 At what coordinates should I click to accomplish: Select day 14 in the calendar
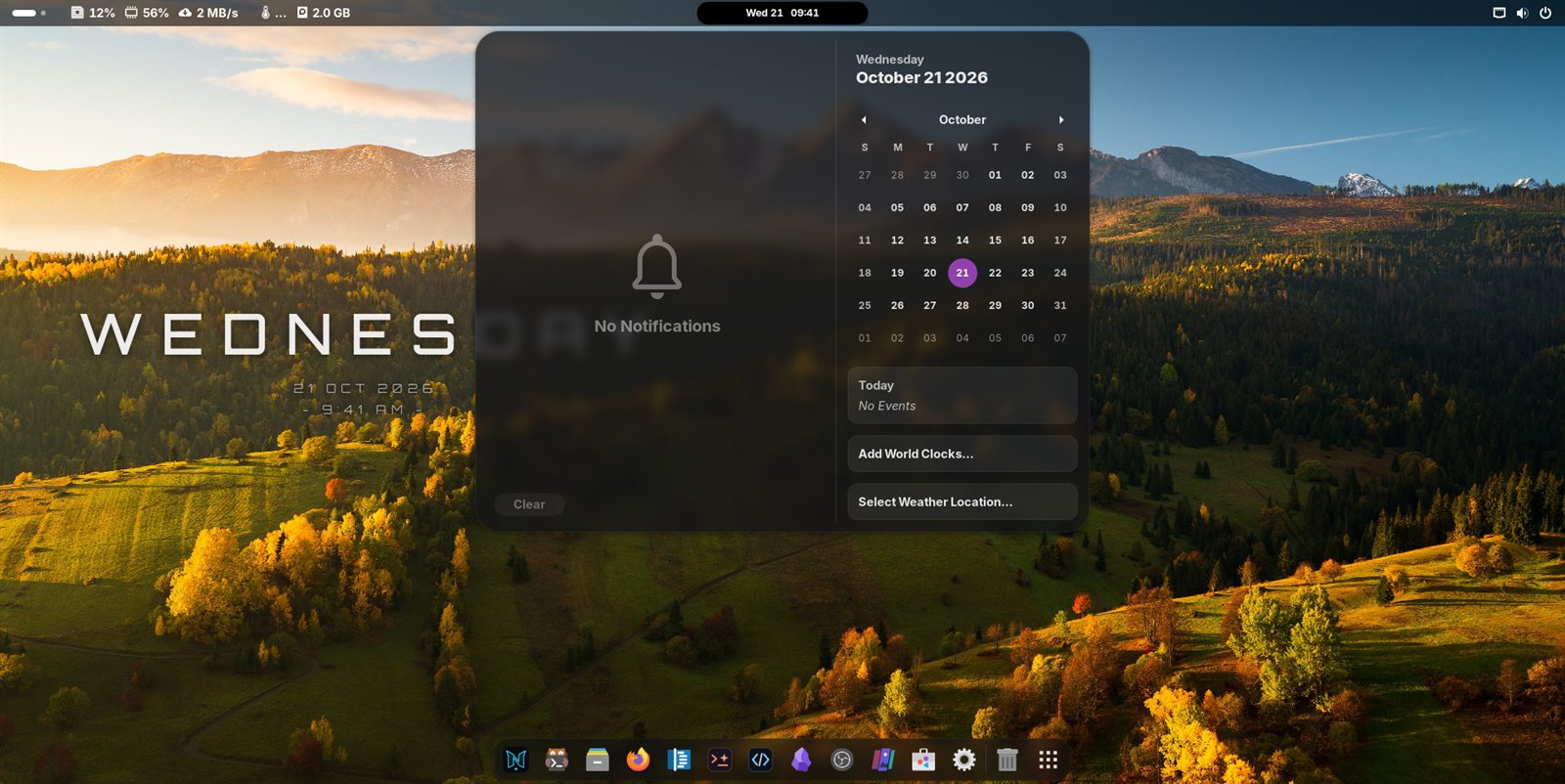click(x=962, y=240)
